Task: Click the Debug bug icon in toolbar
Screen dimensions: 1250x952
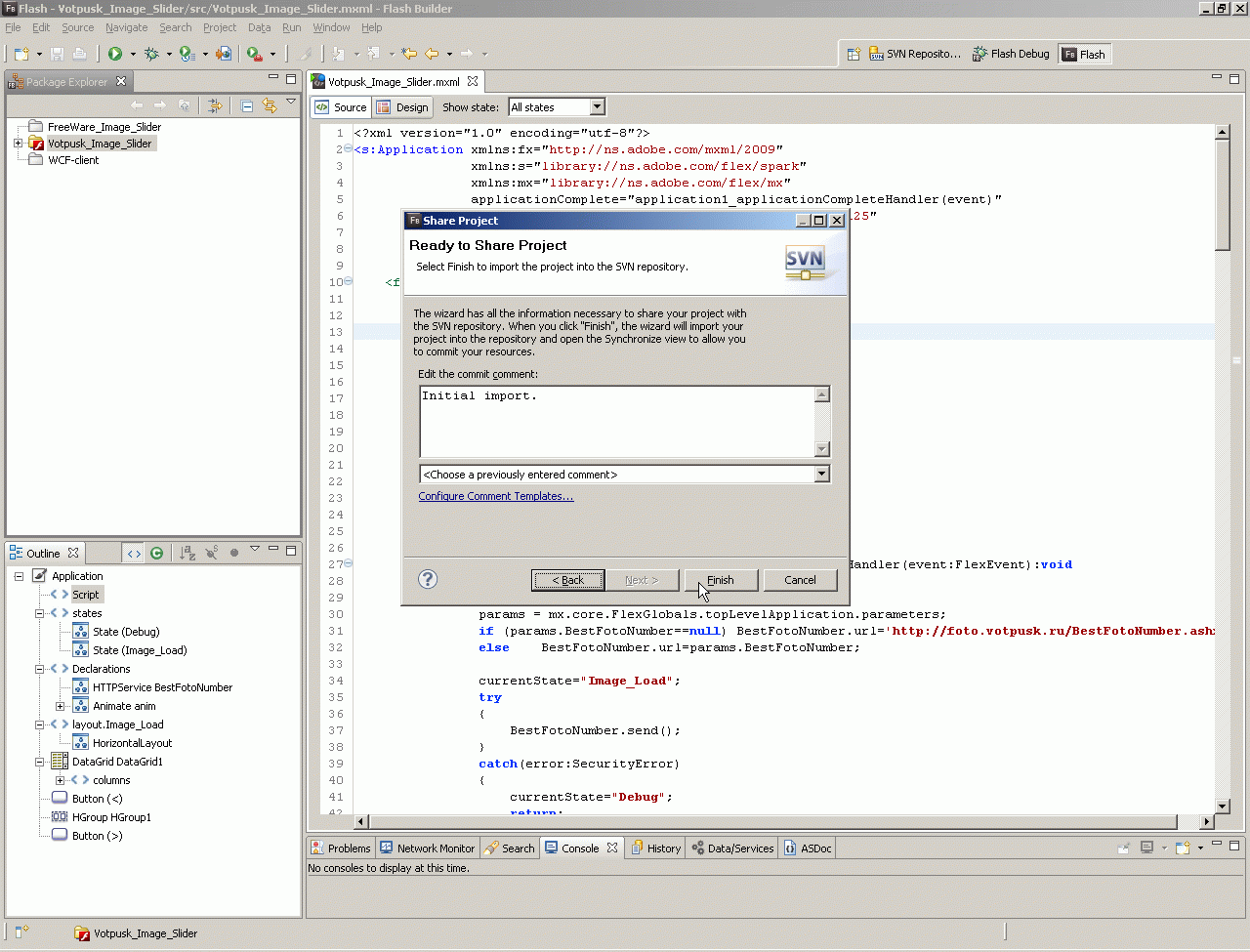Action: click(151, 54)
